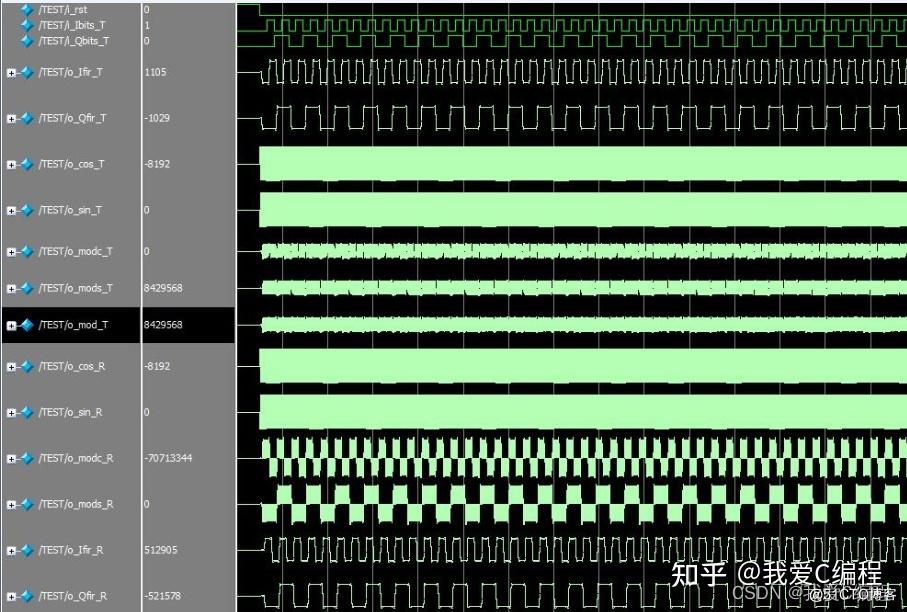The height and width of the screenshot is (612, 907).
Task: Click the o_Qfir_R value -521578
Action: (163, 596)
